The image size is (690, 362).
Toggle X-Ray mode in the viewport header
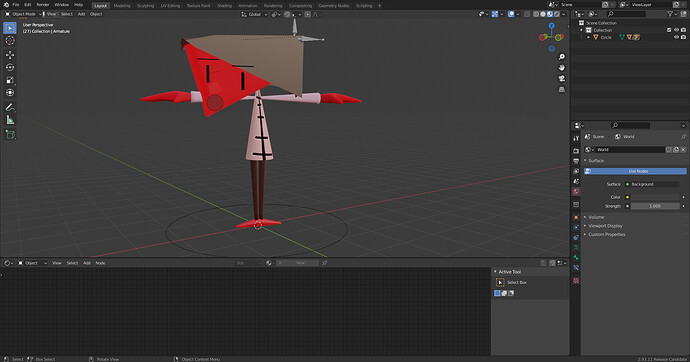pyautogui.click(x=527, y=14)
